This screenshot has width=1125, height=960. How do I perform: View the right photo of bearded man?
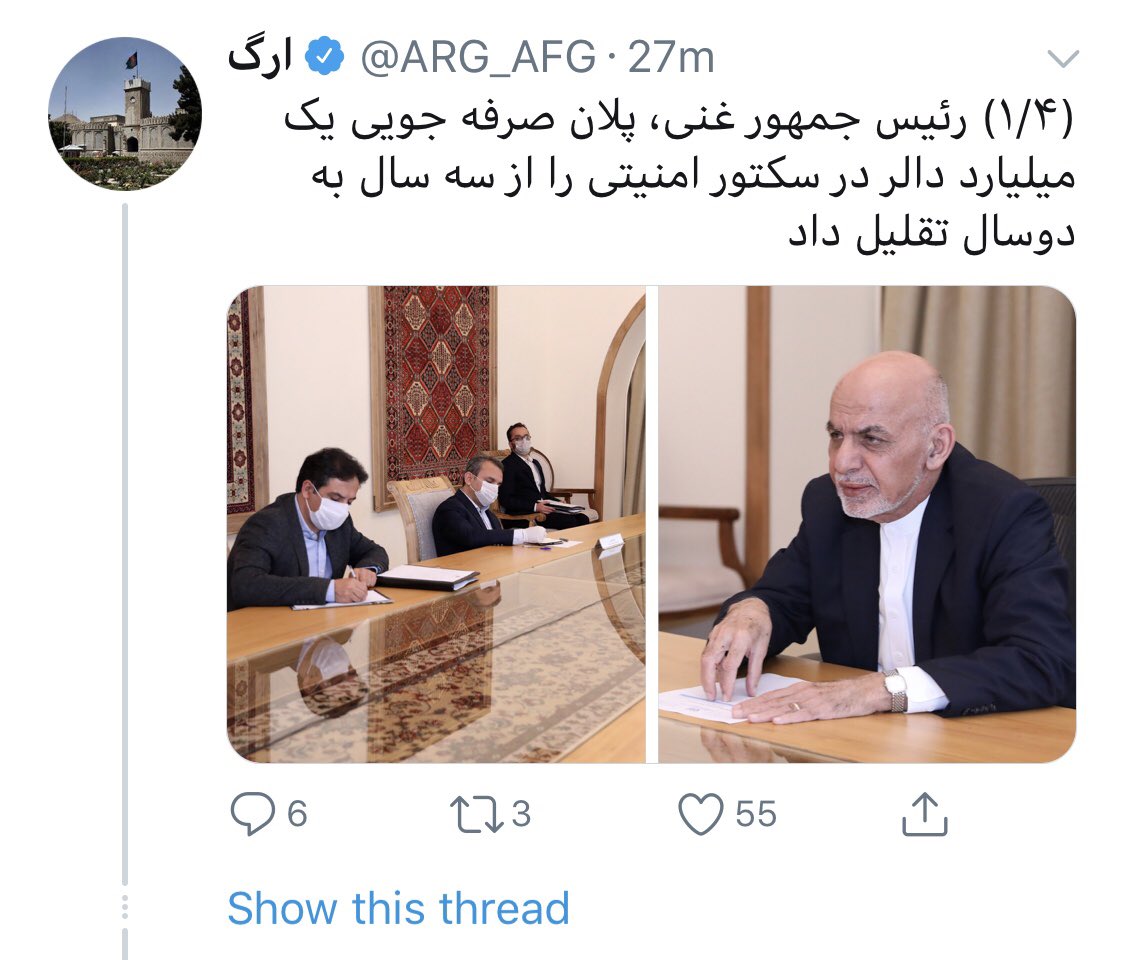pos(867,524)
